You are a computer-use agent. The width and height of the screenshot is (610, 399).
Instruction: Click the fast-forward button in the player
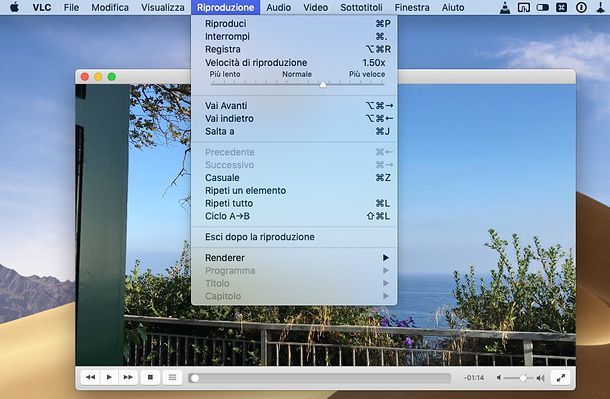[x=128, y=377]
